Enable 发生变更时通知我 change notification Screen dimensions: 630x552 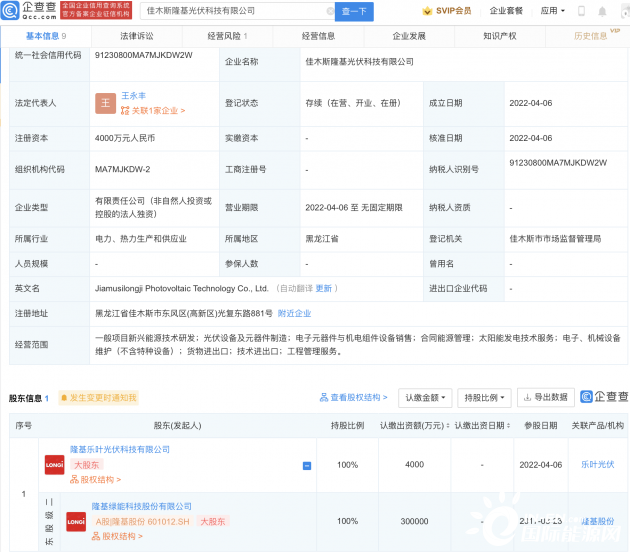[x=99, y=398]
